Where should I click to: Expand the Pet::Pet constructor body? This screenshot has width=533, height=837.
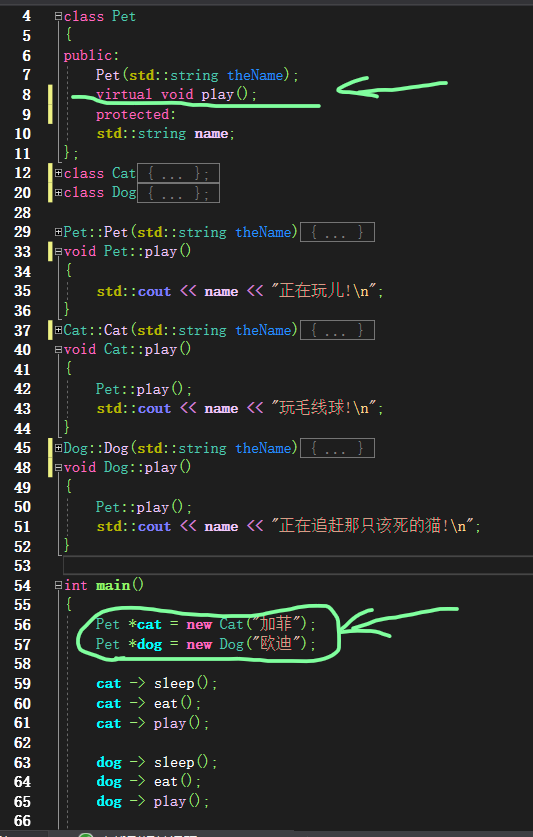coord(58,232)
